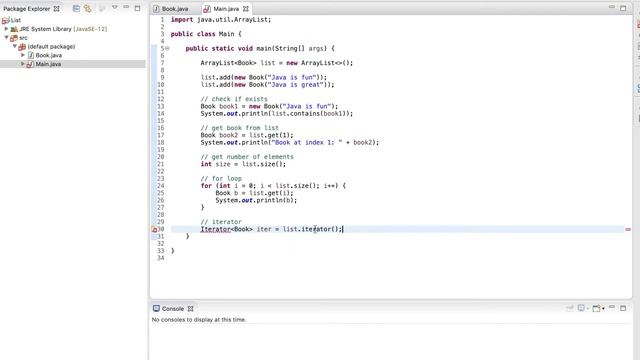Screen dimensions: 640x360
Task: Expand Main.java in Package Explorer
Action: pos(23,64)
